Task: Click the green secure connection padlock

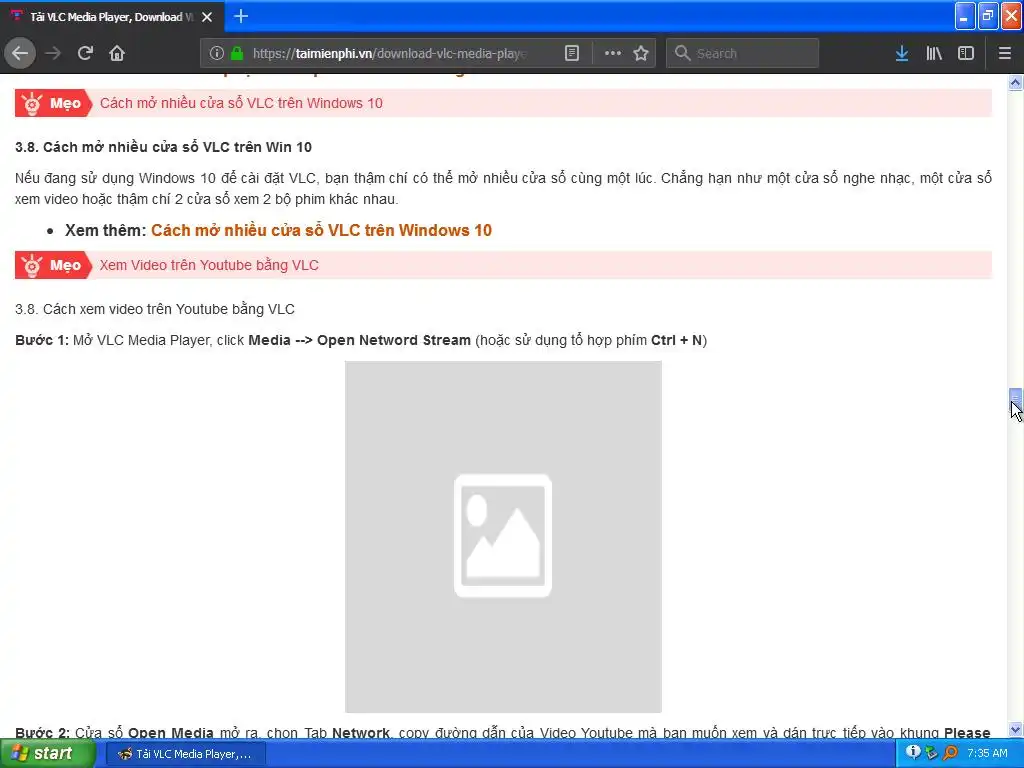Action: click(x=237, y=54)
